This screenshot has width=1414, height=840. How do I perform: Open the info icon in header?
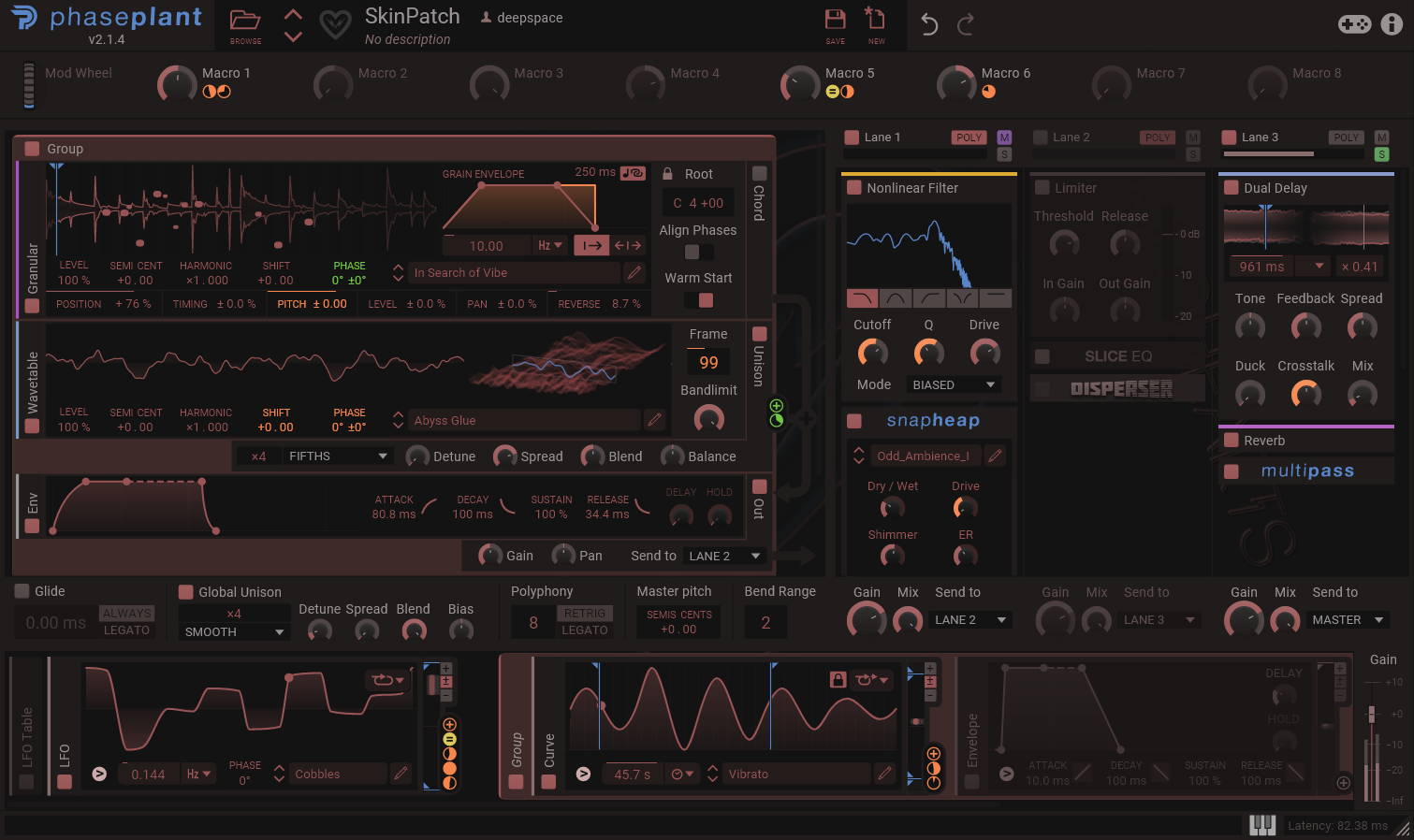pyautogui.click(x=1392, y=24)
